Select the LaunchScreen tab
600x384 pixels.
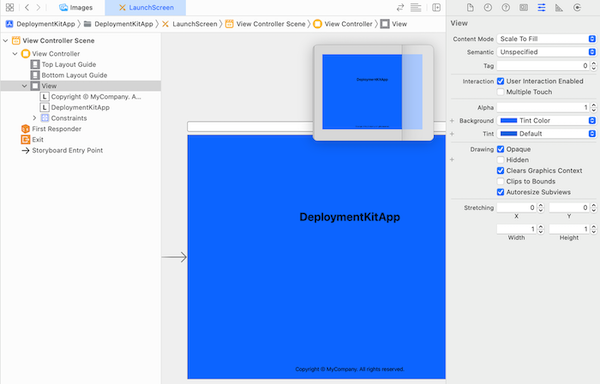pos(146,7)
